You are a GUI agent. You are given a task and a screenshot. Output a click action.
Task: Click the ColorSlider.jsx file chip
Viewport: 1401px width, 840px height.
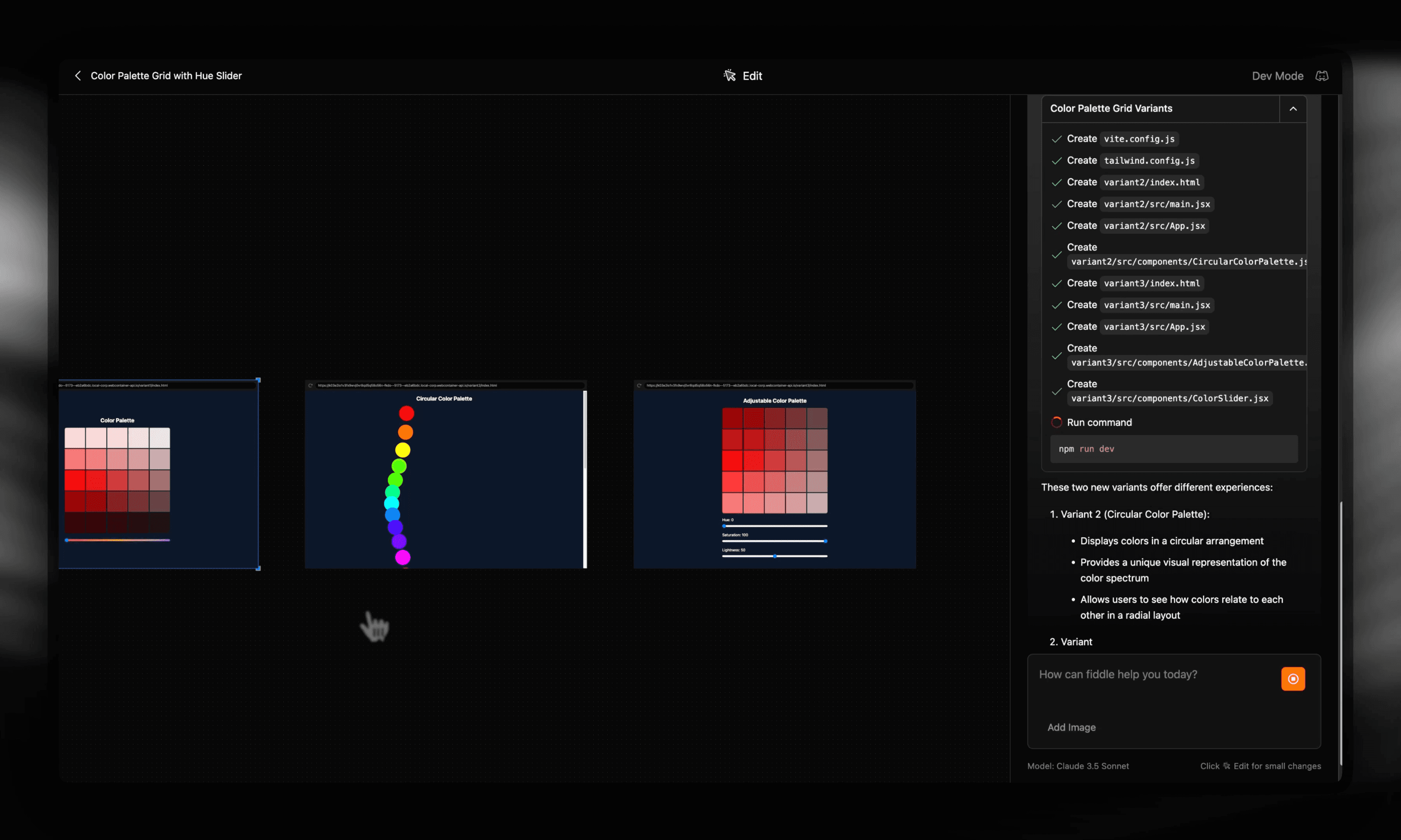click(x=1170, y=399)
